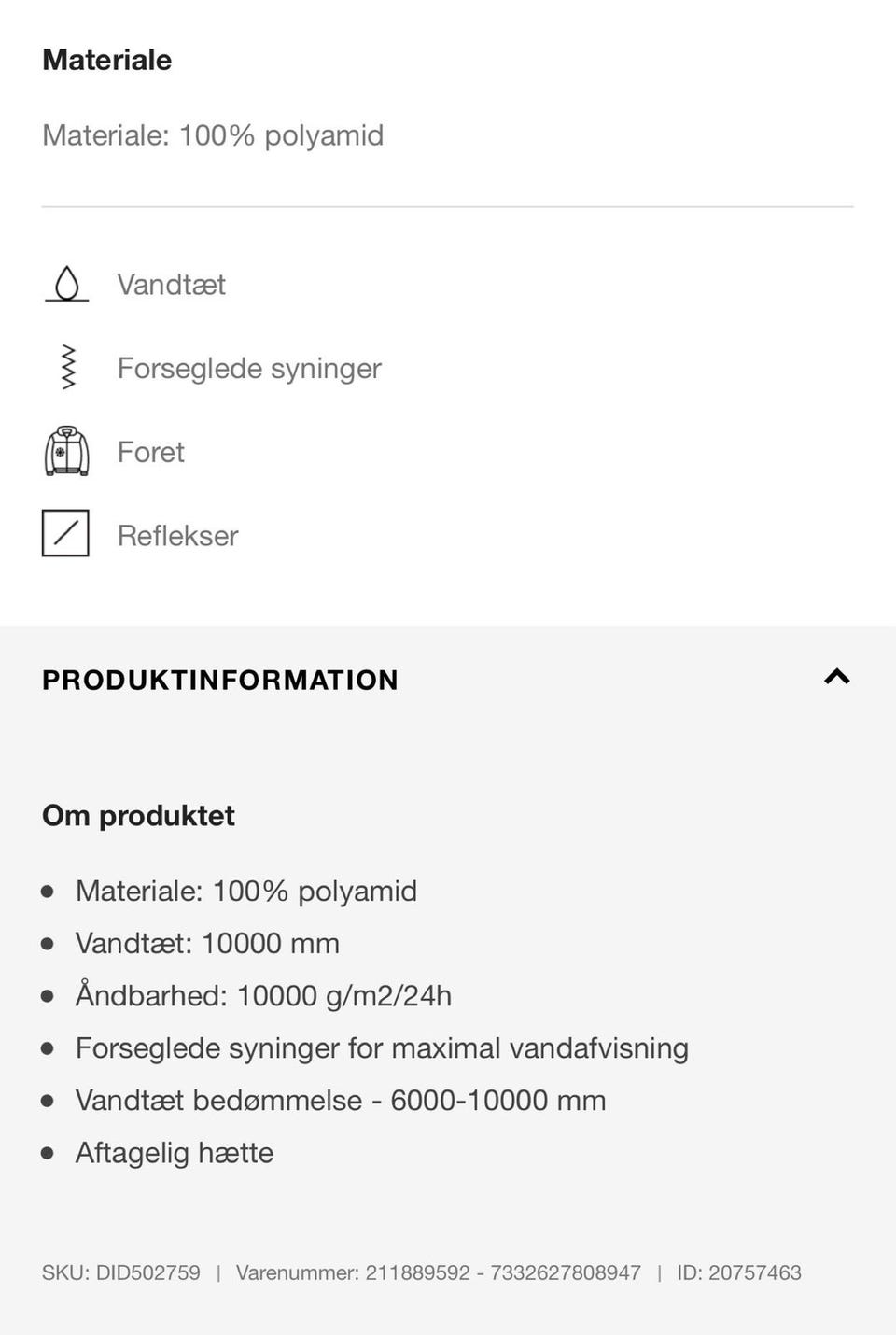Click the Foret feature label

tap(150, 453)
